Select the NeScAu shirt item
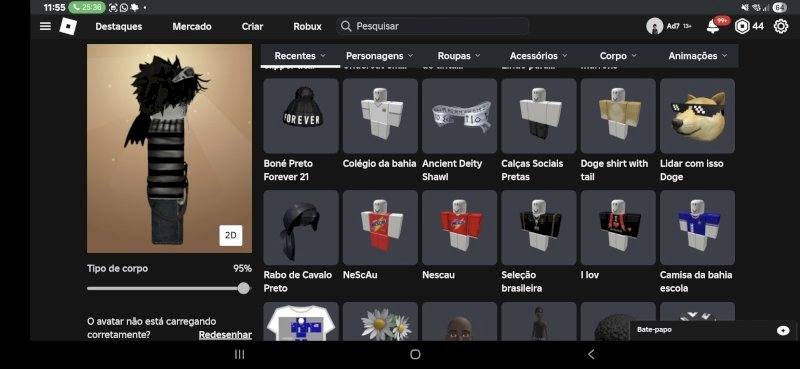 click(380, 228)
